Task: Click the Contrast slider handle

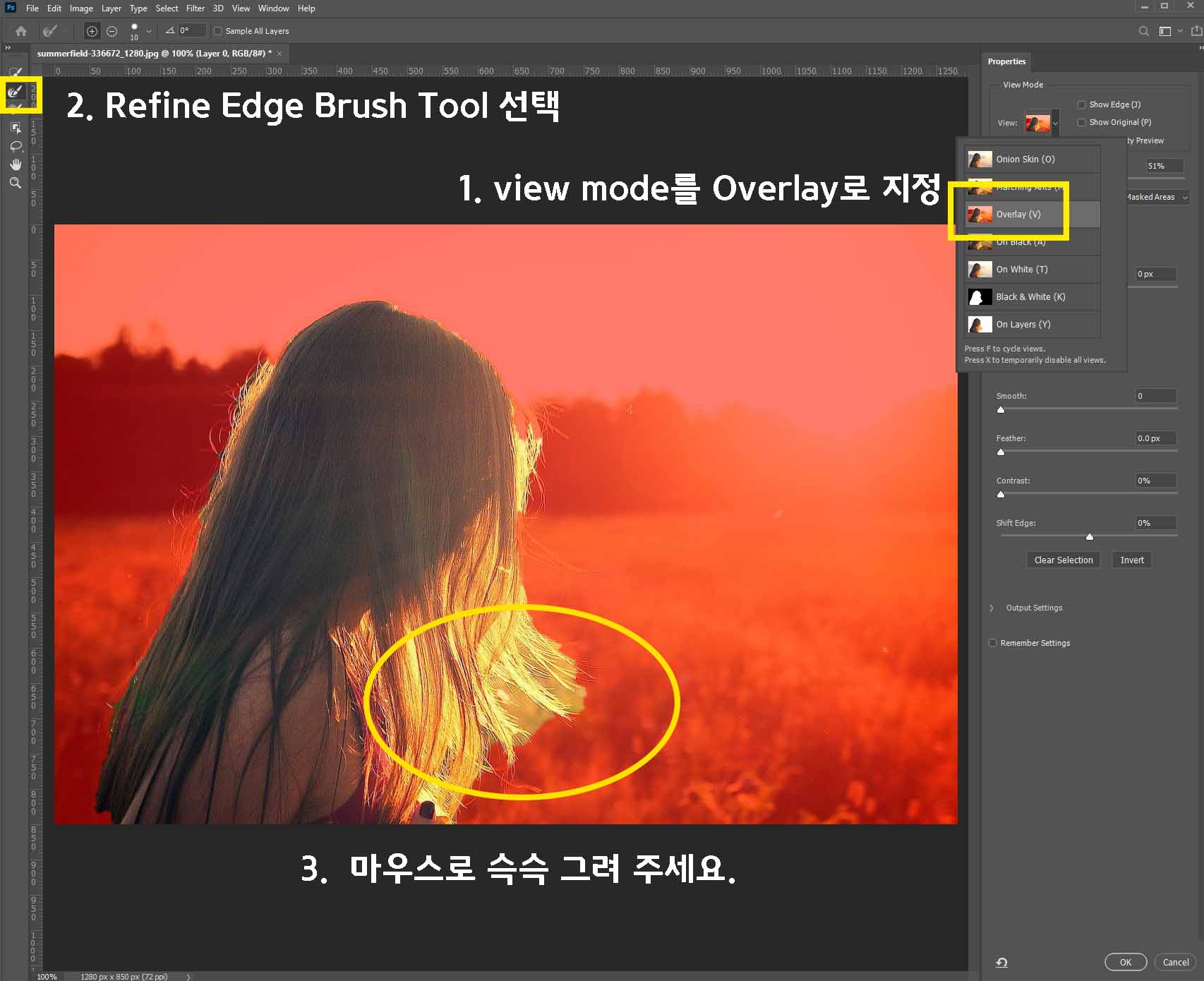Action: 1001,494
